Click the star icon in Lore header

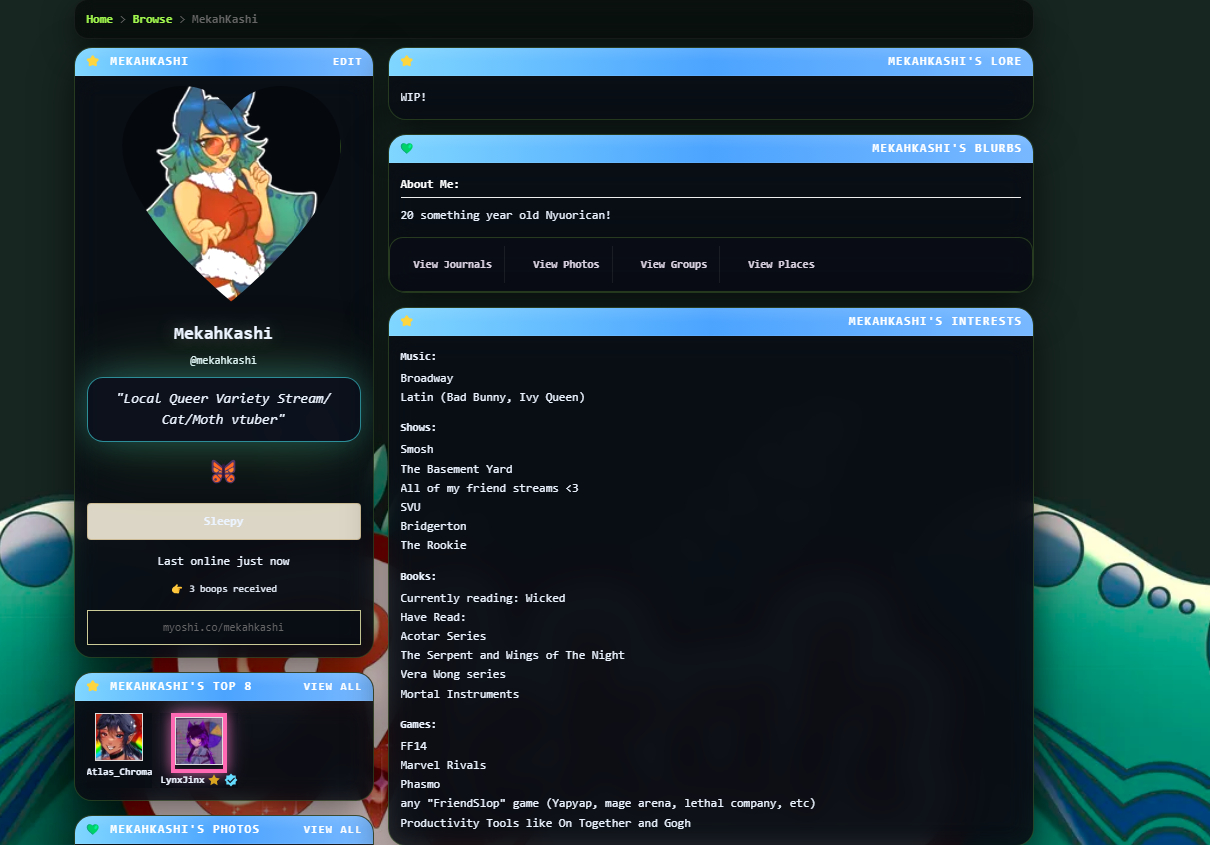[407, 61]
